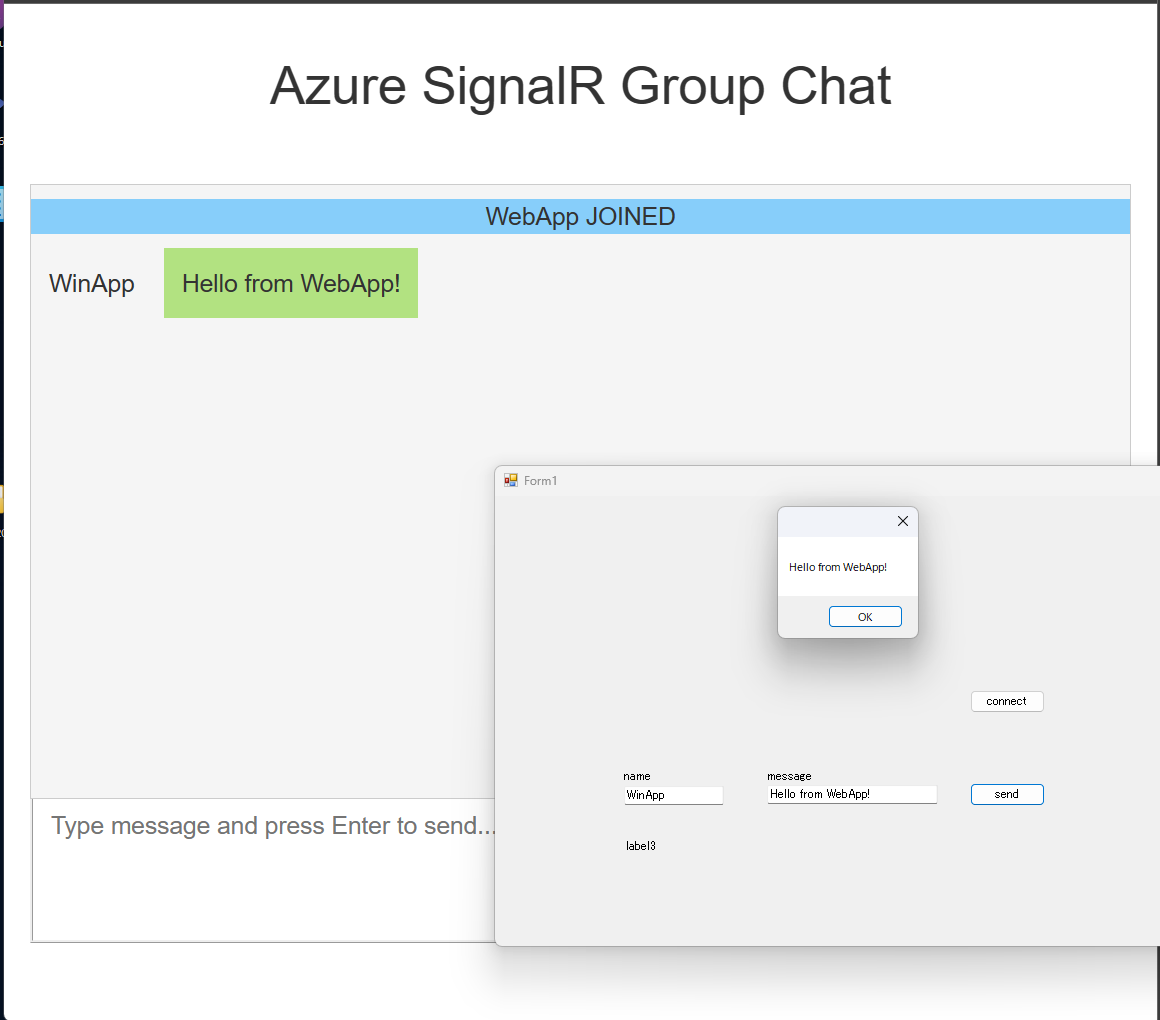Image resolution: width=1160 pixels, height=1020 pixels.
Task: Click the web chat message textarea
Action: [x=264, y=870]
